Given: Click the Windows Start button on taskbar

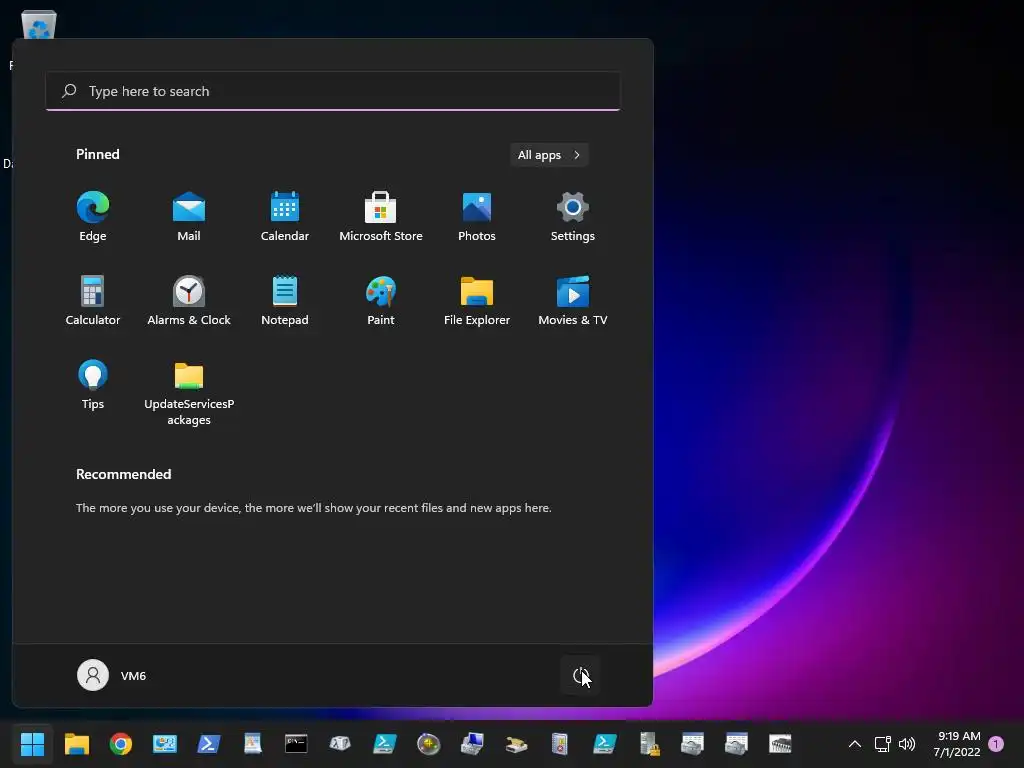Looking at the screenshot, I should click(32, 744).
